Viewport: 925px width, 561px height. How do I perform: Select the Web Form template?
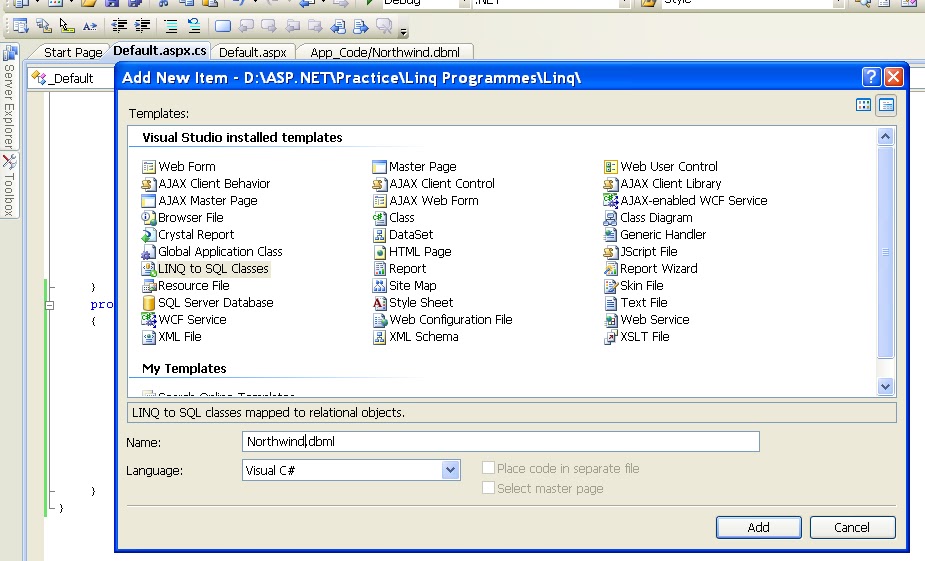pos(179,166)
